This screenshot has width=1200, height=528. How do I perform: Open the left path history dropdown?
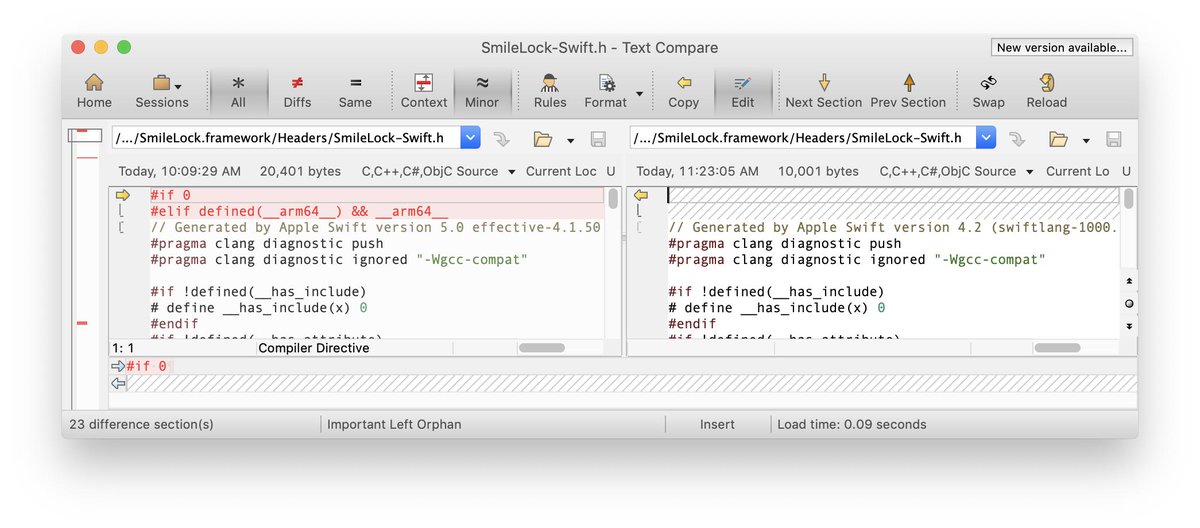tap(471, 138)
